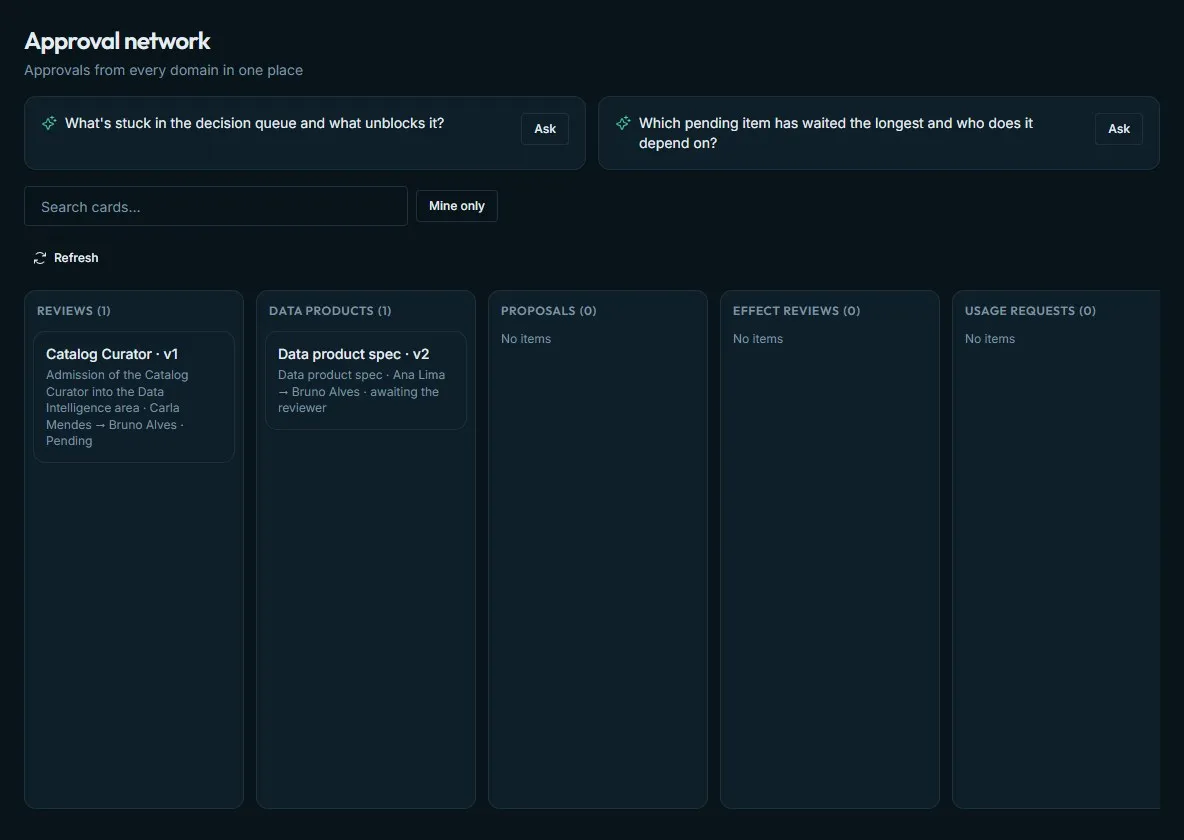Open the Data product spec · v2 card

(365, 381)
